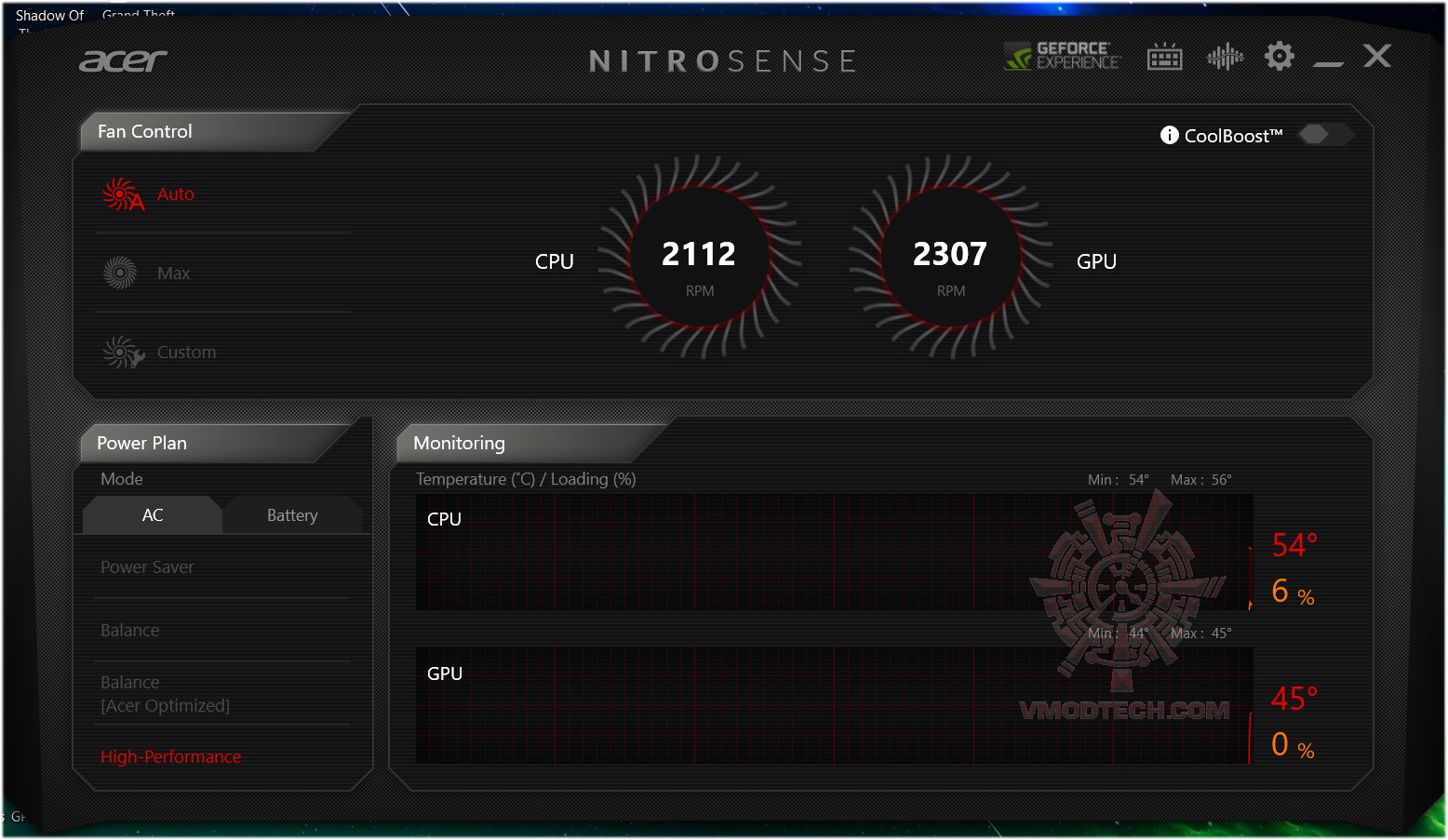
Task: Switch to the Battery power mode tab
Action: 292,515
